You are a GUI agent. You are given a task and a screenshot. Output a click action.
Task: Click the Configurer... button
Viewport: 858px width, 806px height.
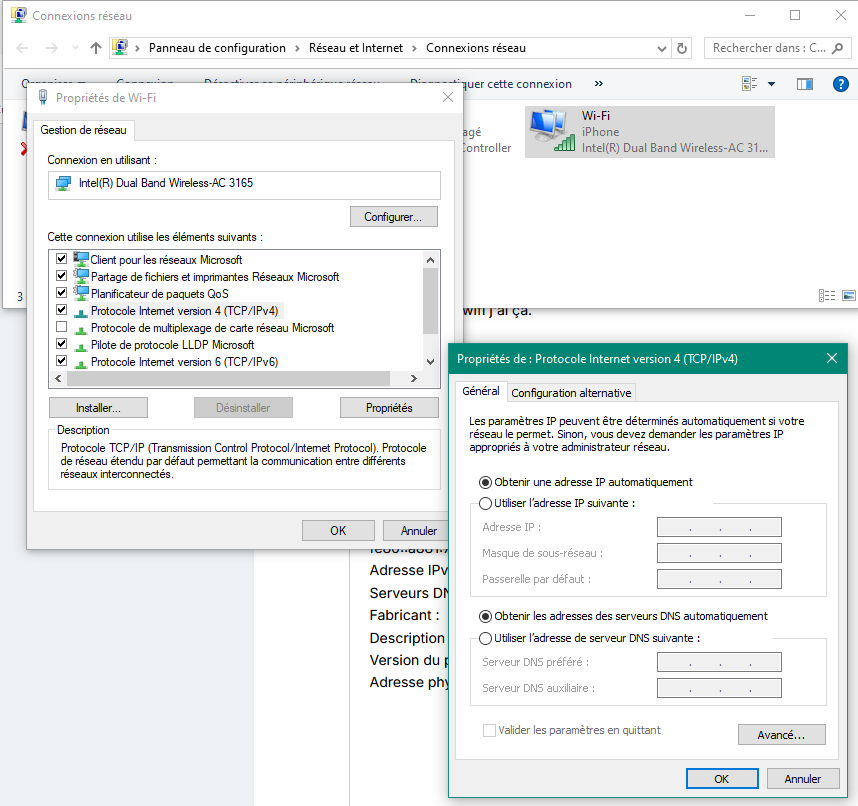click(393, 217)
